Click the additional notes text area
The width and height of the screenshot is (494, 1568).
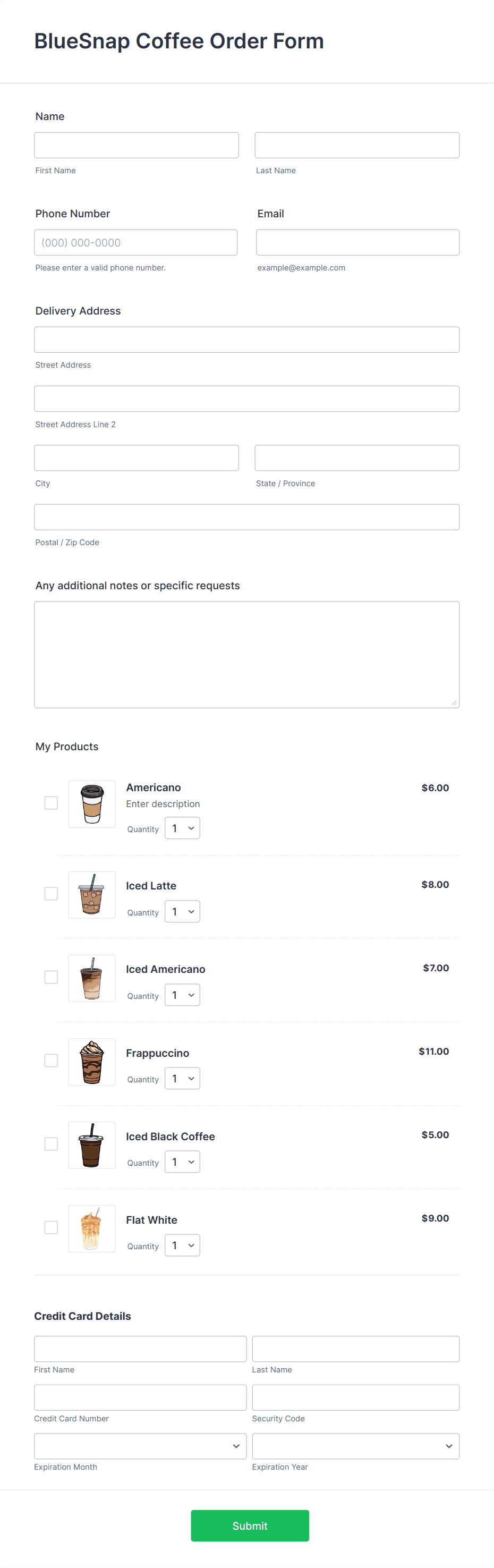tap(246, 654)
